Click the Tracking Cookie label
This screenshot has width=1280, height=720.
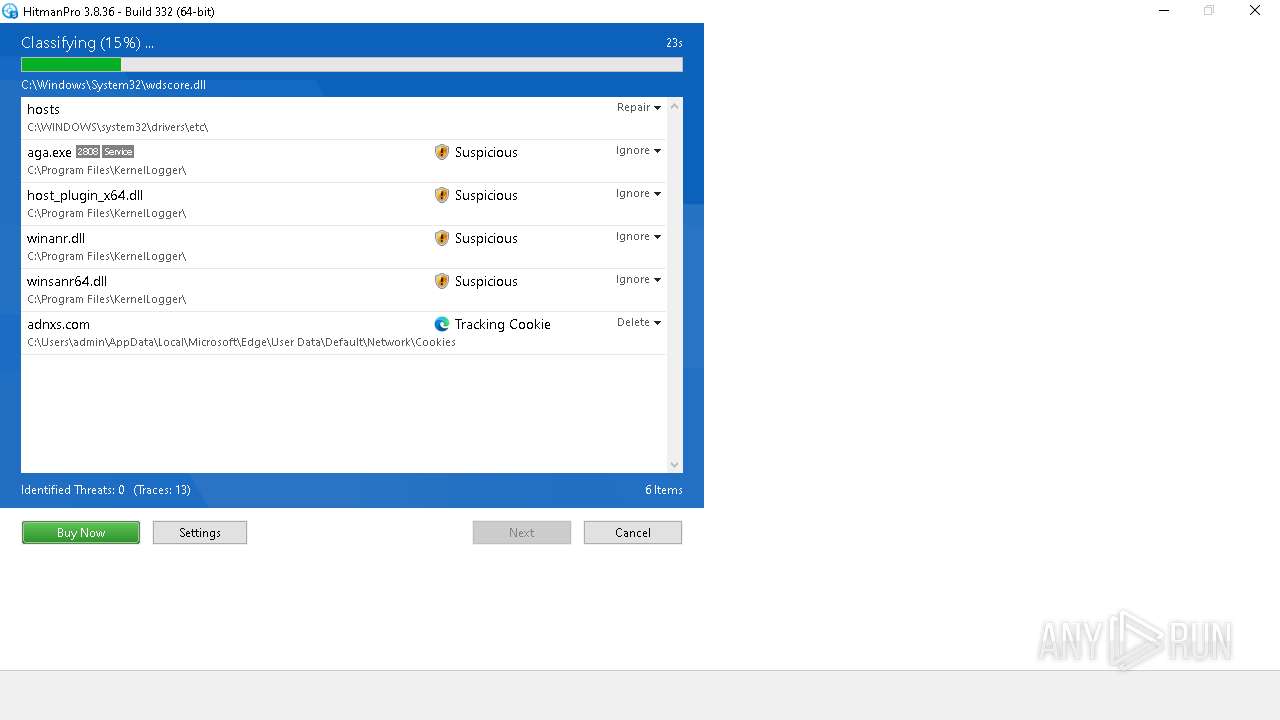502,324
